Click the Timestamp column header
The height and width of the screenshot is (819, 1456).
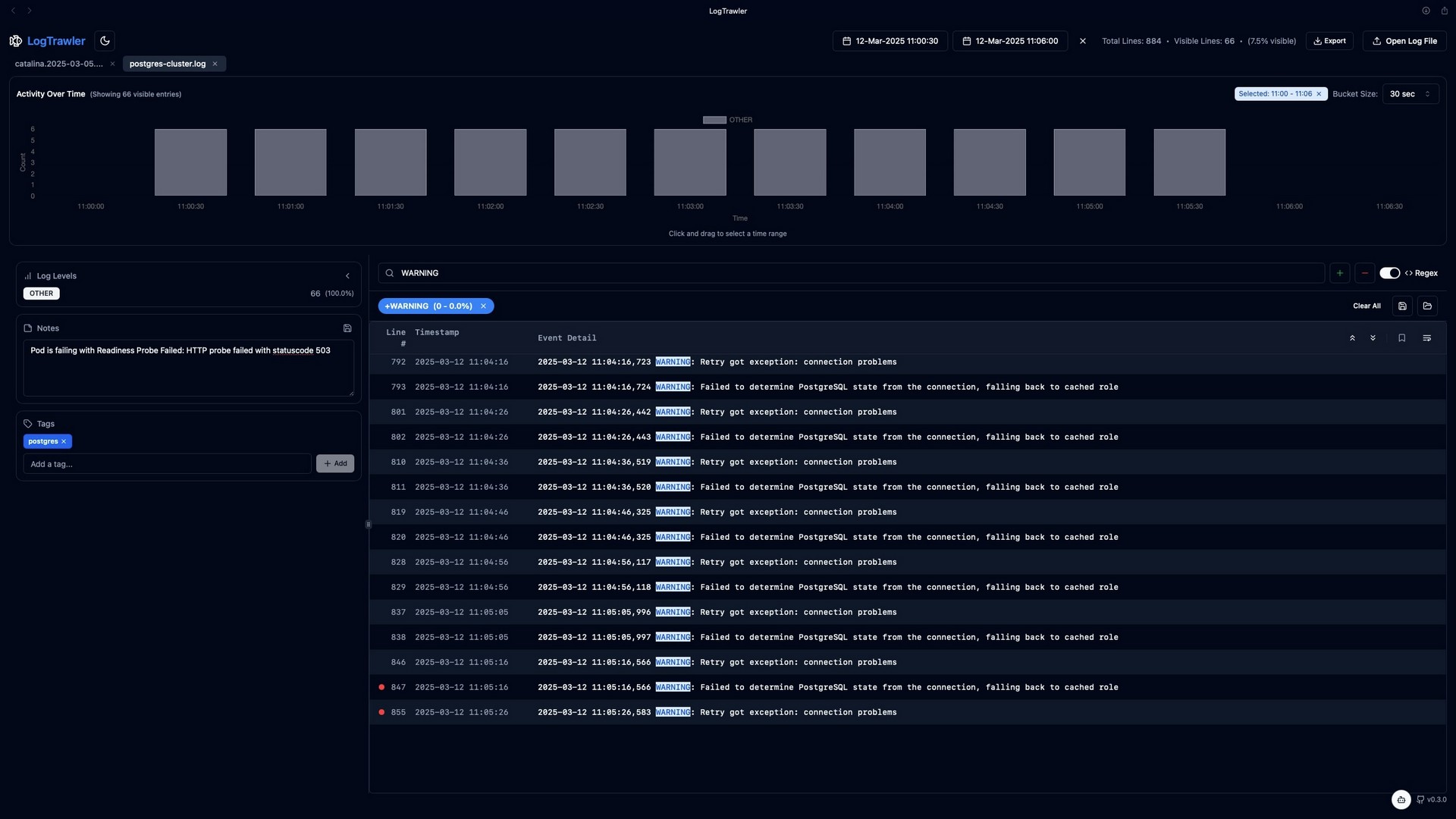437,332
